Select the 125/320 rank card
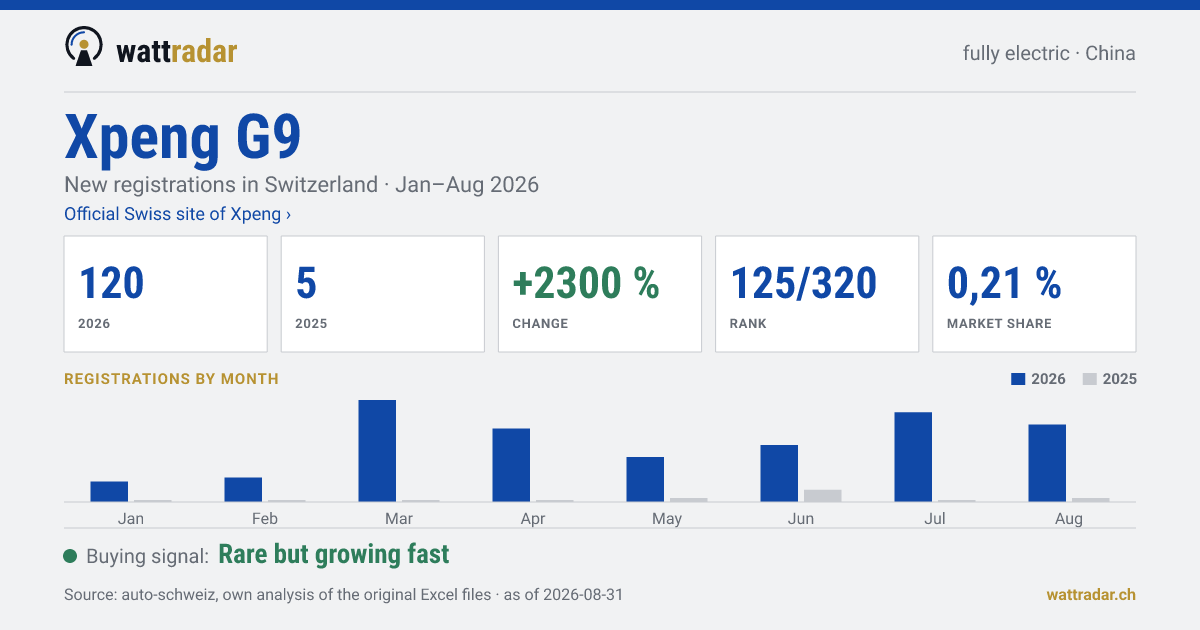Viewport: 1200px width, 630px height. [817, 294]
